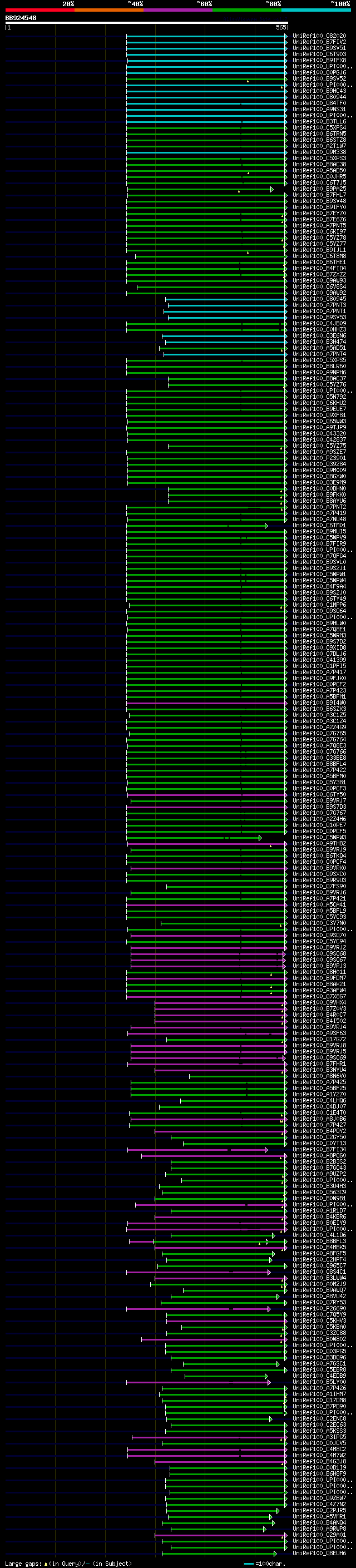Click the UniRef100_B6THE1 hit

point(319,263)
